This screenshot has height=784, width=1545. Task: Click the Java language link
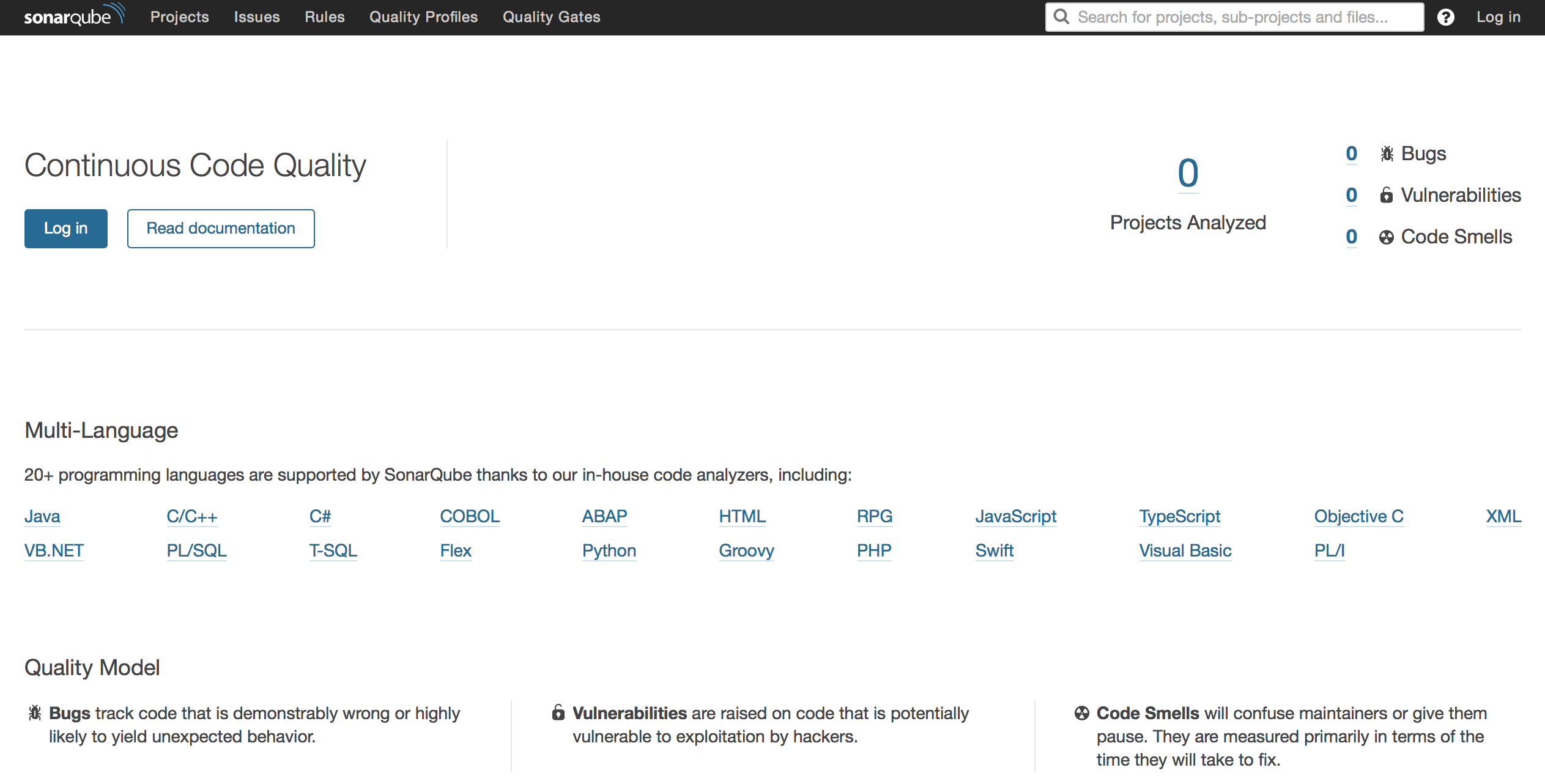point(42,516)
